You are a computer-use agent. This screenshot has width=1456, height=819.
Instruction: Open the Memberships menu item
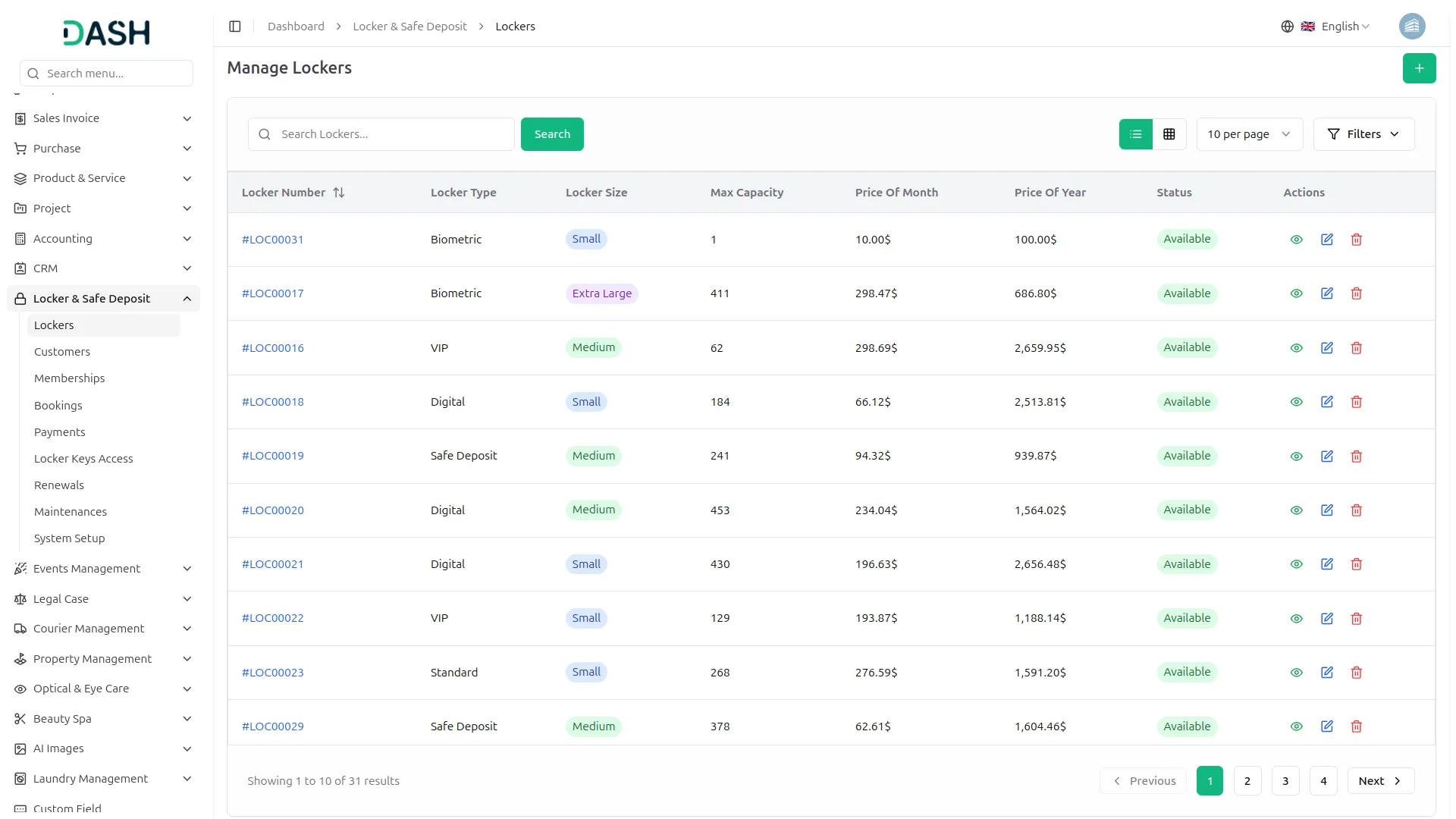click(x=69, y=378)
